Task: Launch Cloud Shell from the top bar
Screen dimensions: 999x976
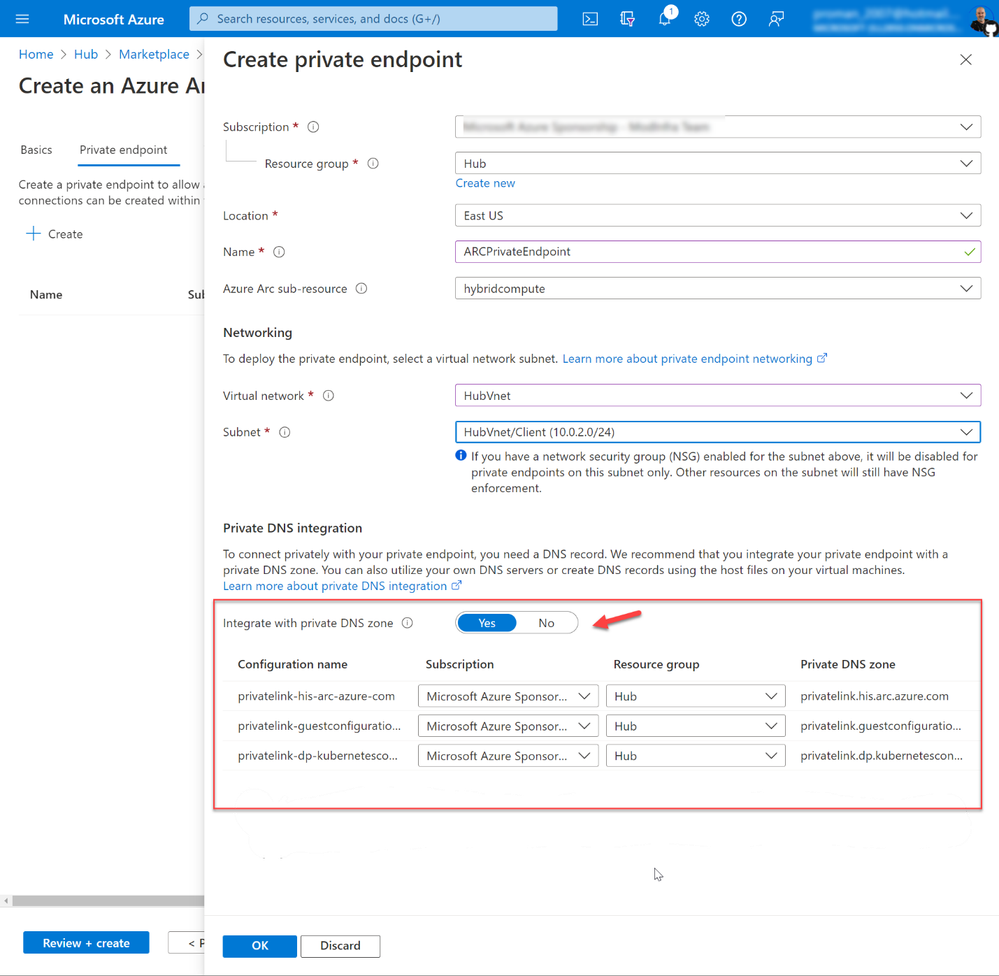Action: (x=590, y=19)
